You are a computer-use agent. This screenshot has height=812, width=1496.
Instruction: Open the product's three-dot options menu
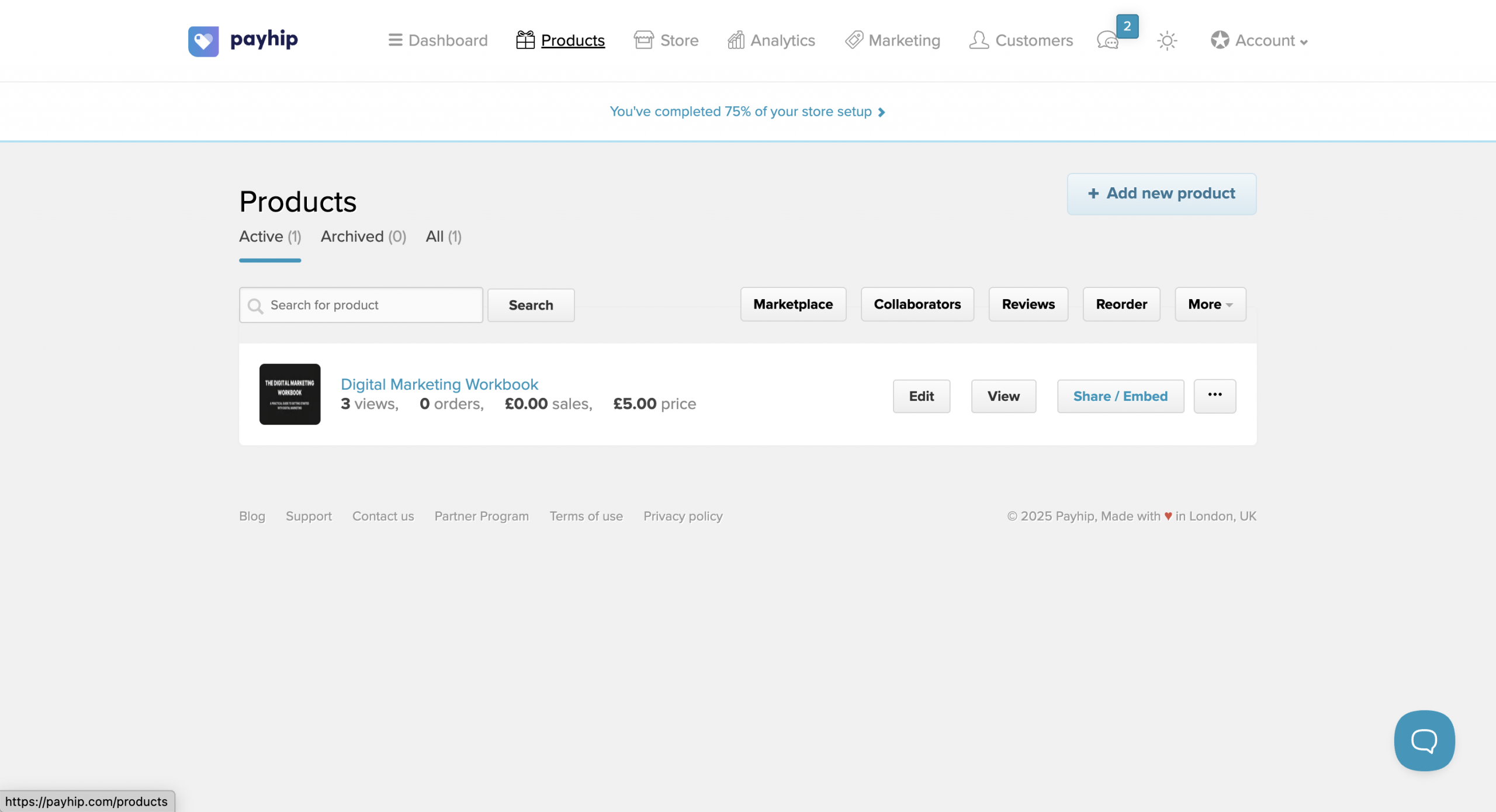click(x=1214, y=395)
